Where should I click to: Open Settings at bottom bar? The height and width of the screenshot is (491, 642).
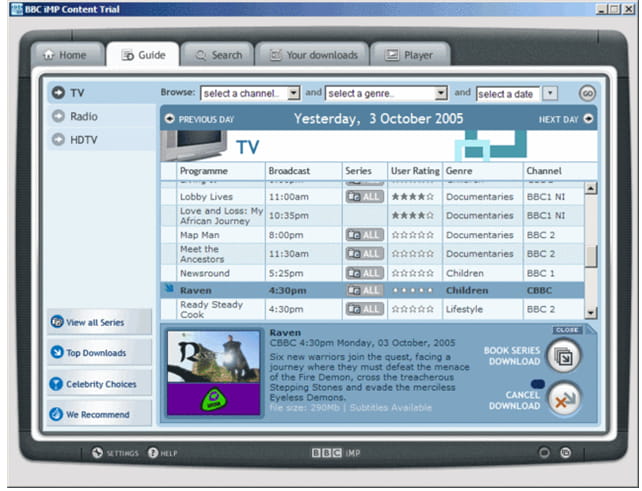pyautogui.click(x=115, y=453)
